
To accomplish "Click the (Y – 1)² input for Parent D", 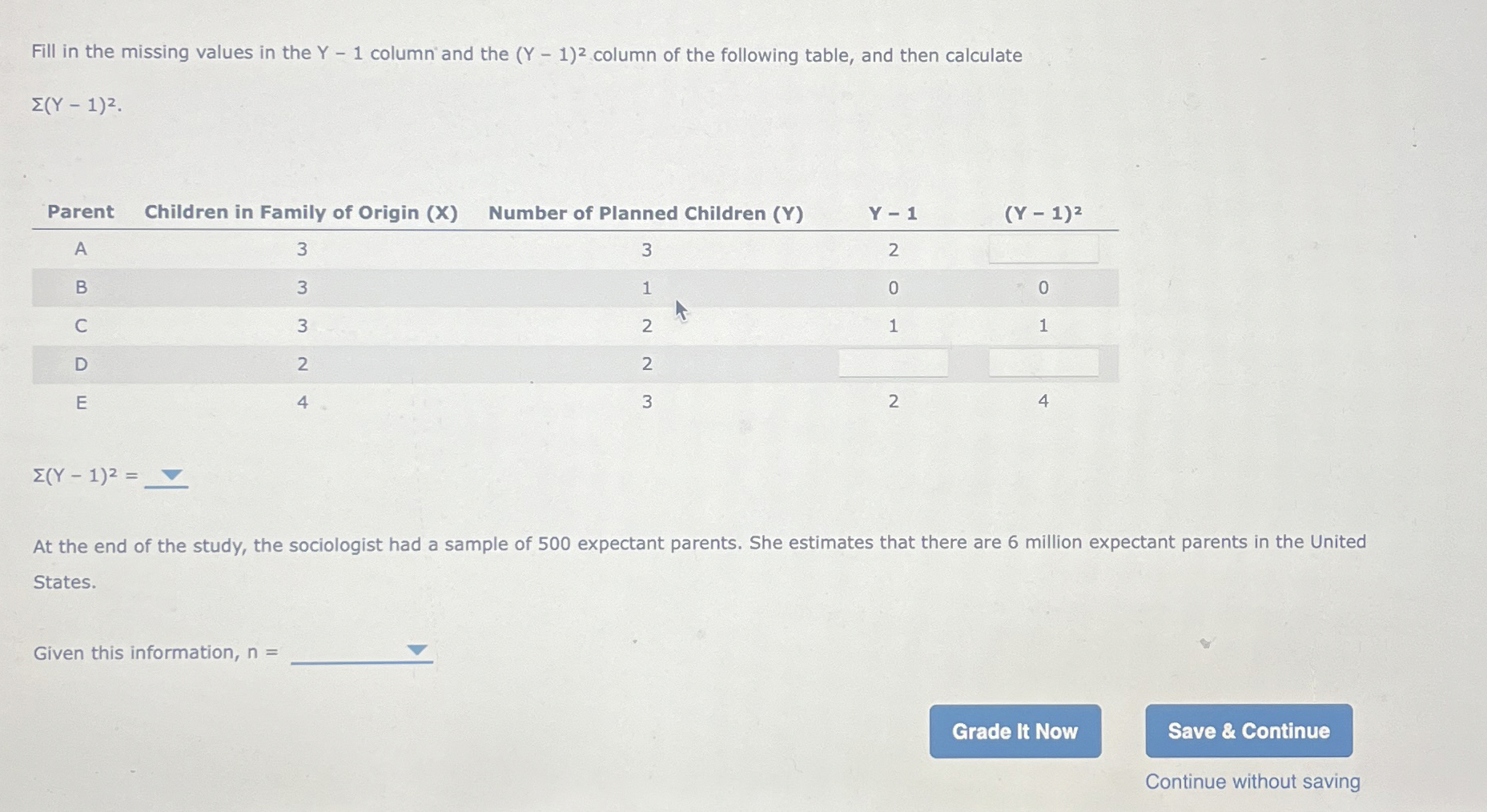I will point(1042,364).
